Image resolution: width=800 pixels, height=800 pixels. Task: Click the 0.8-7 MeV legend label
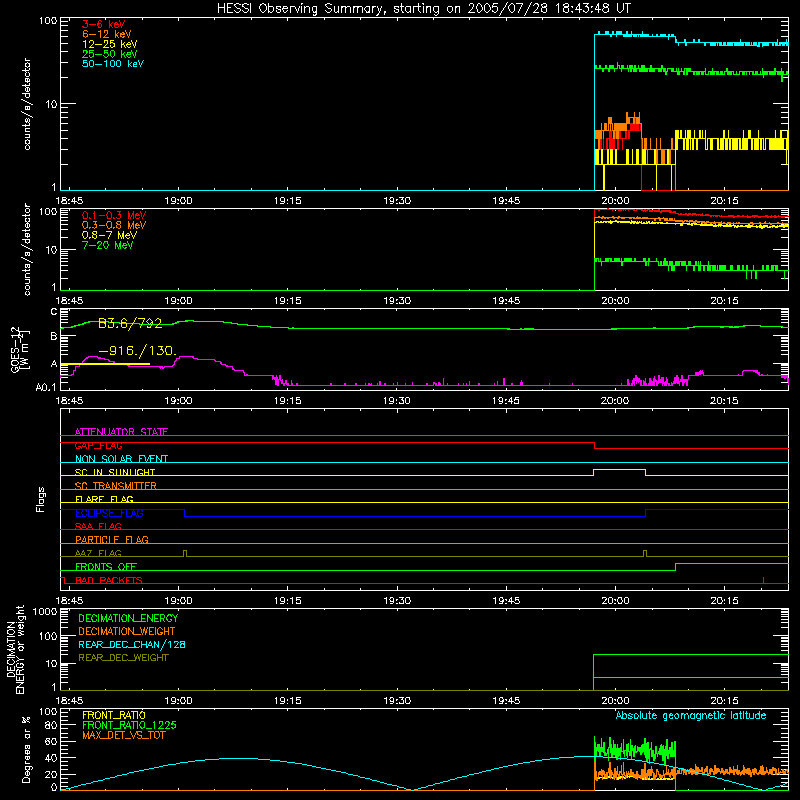(109, 235)
